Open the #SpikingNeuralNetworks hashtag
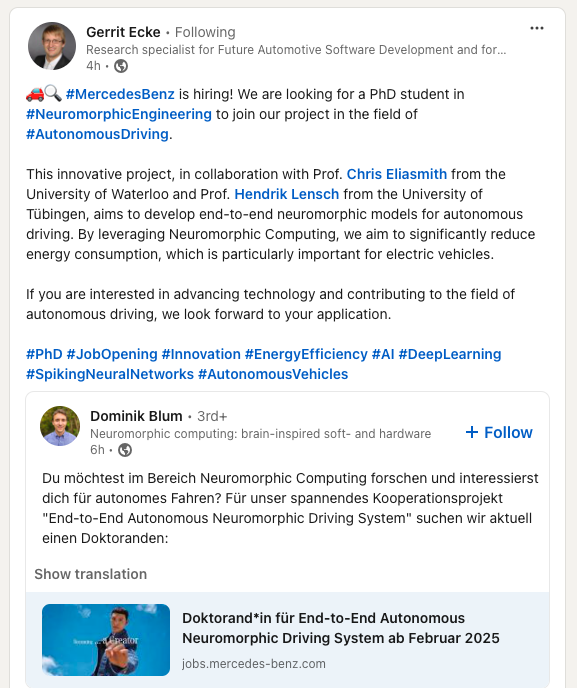This screenshot has width=577, height=688. pos(110,374)
